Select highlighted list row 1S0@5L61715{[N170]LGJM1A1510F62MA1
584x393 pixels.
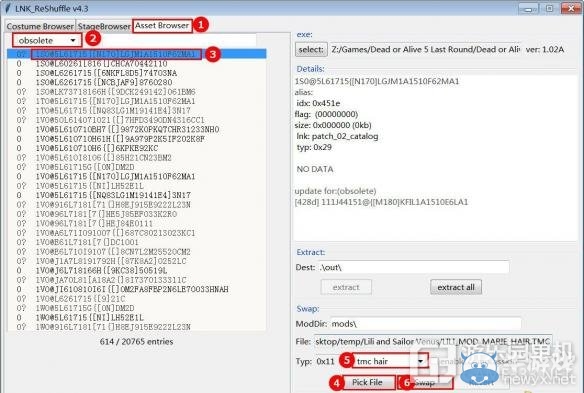click(x=137, y=54)
